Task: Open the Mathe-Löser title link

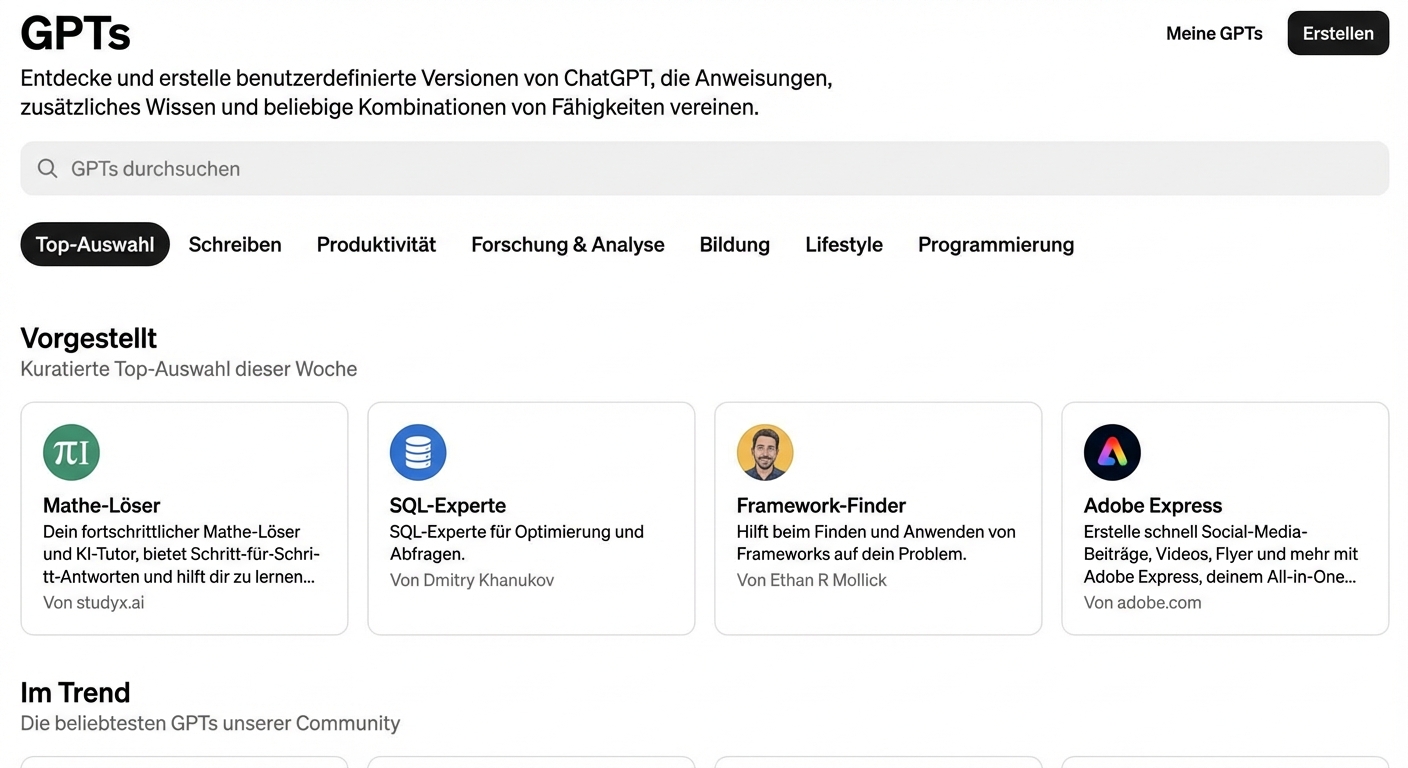Action: point(101,505)
